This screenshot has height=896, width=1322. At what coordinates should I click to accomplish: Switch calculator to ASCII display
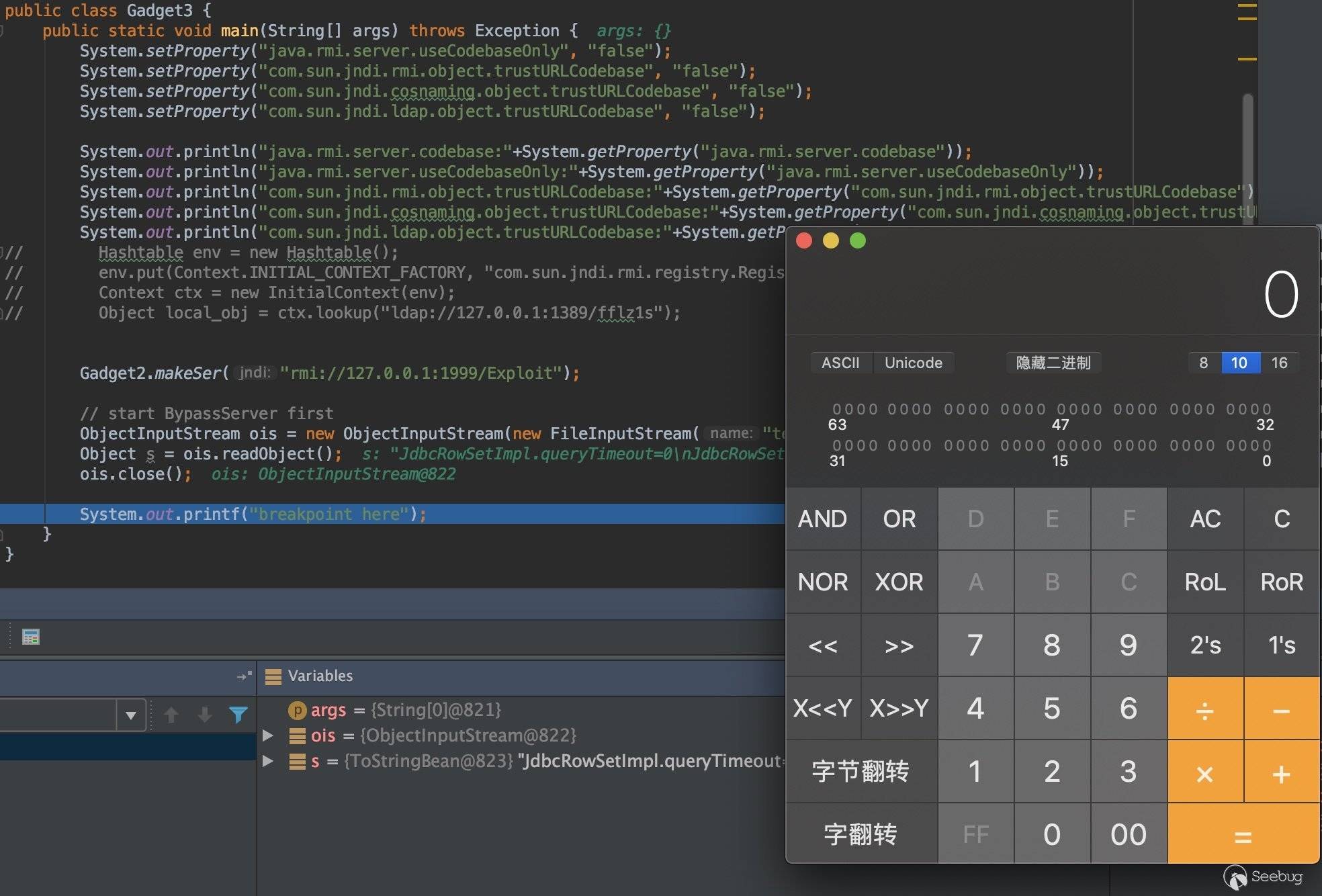(840, 363)
